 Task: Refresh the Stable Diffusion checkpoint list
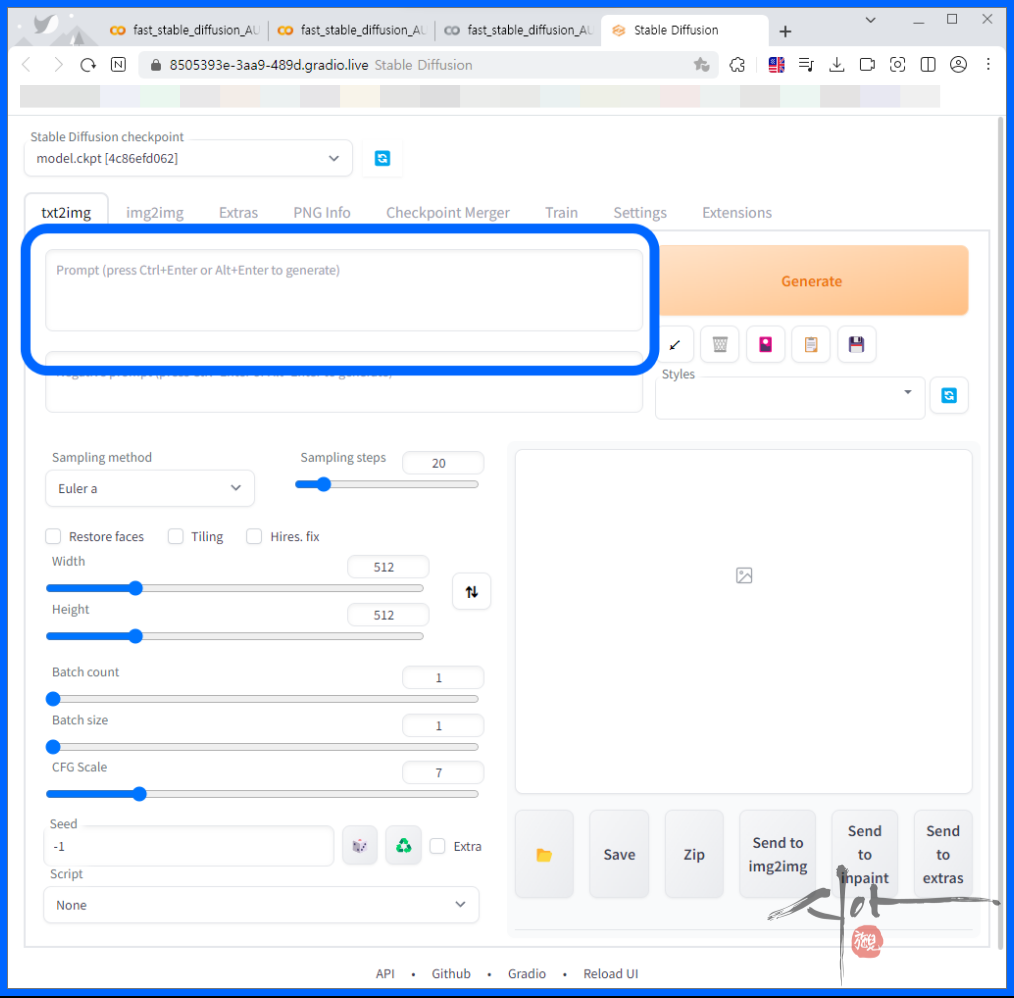pyautogui.click(x=382, y=158)
